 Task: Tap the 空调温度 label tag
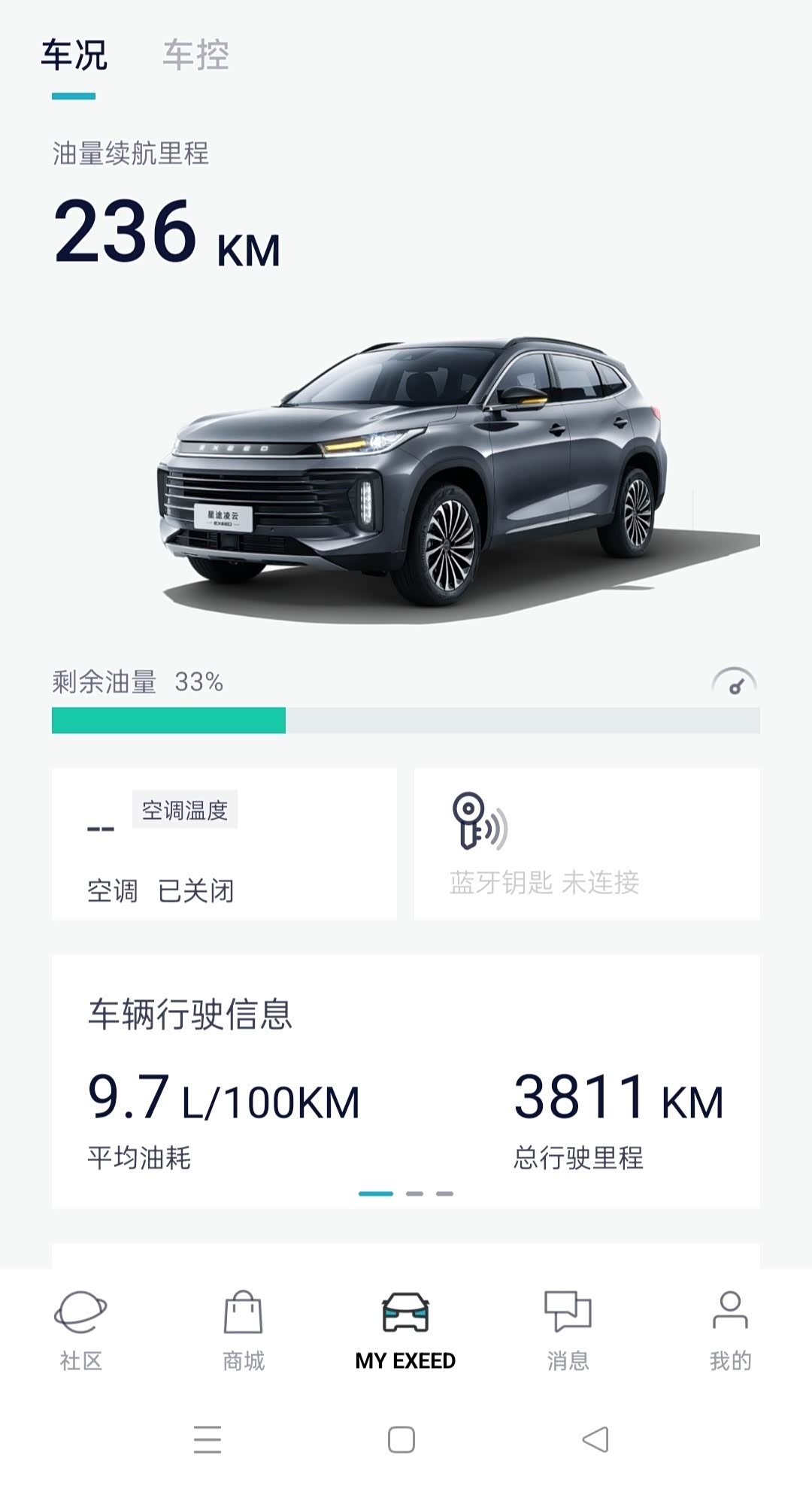[185, 809]
